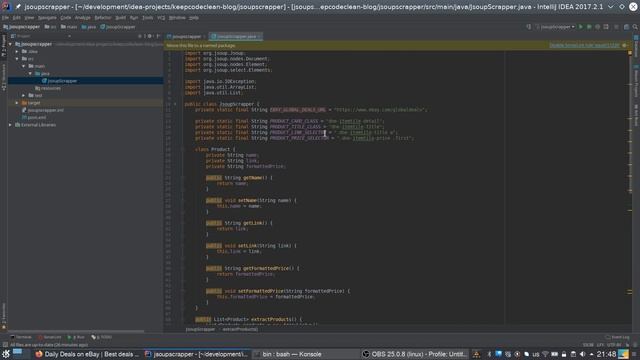This screenshot has width=640, height=360.
Task: Open the TODO tool window button at bottom
Action: [x=102, y=337]
